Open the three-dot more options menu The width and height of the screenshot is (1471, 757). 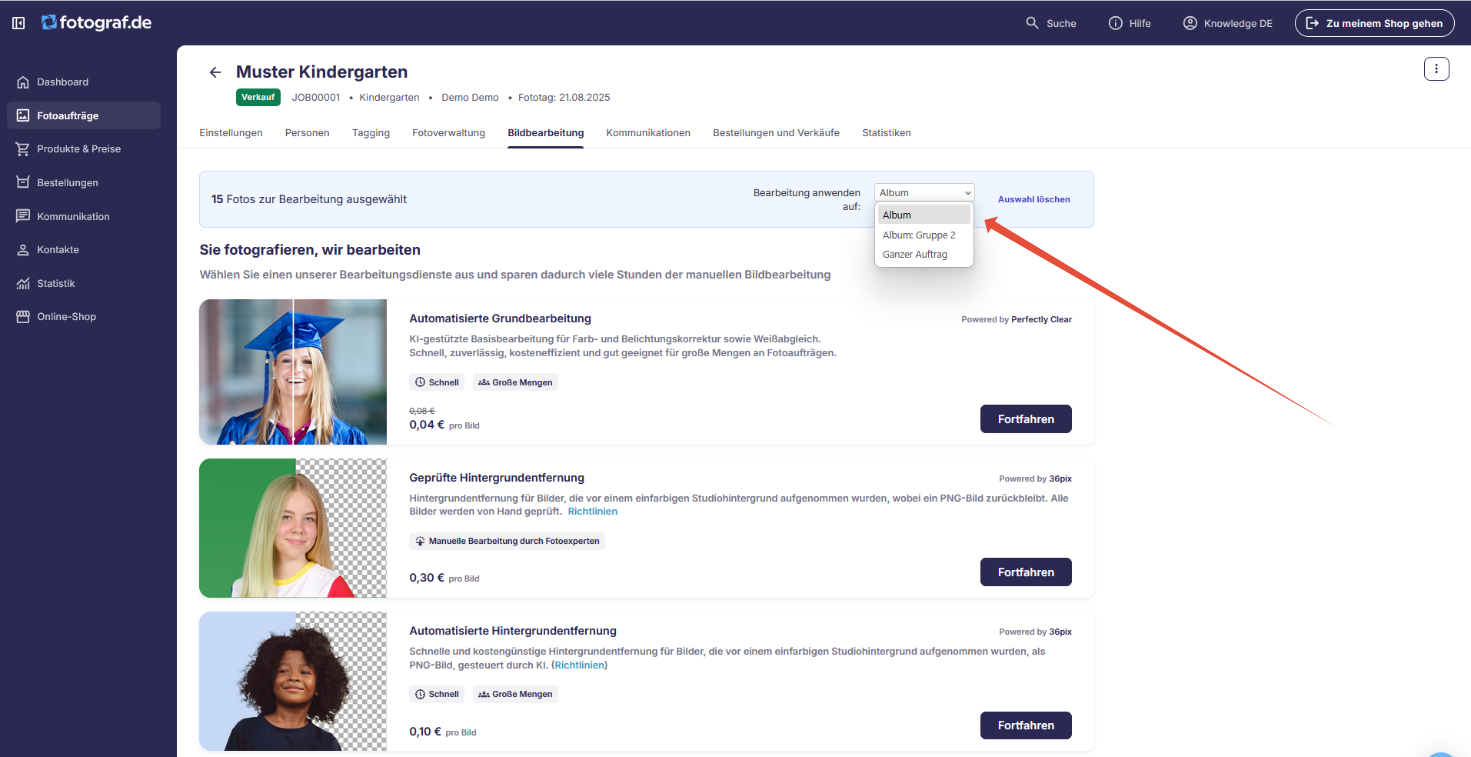[1436, 69]
